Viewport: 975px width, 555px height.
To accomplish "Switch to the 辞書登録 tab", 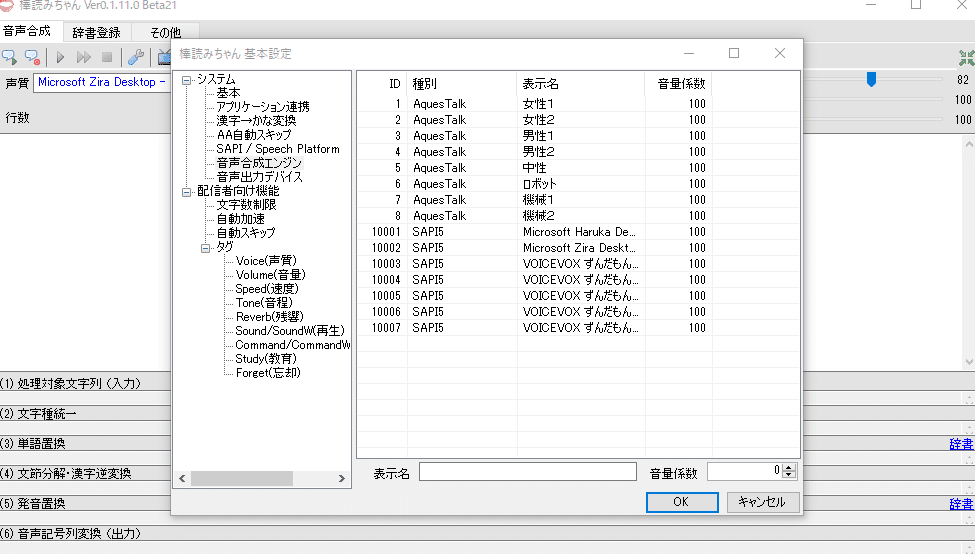I will point(96,32).
